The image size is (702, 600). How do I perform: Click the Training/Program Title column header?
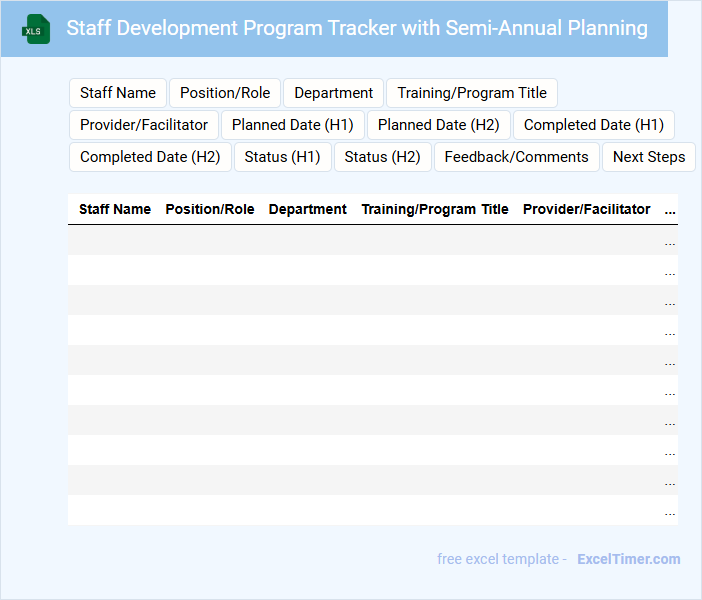click(435, 209)
